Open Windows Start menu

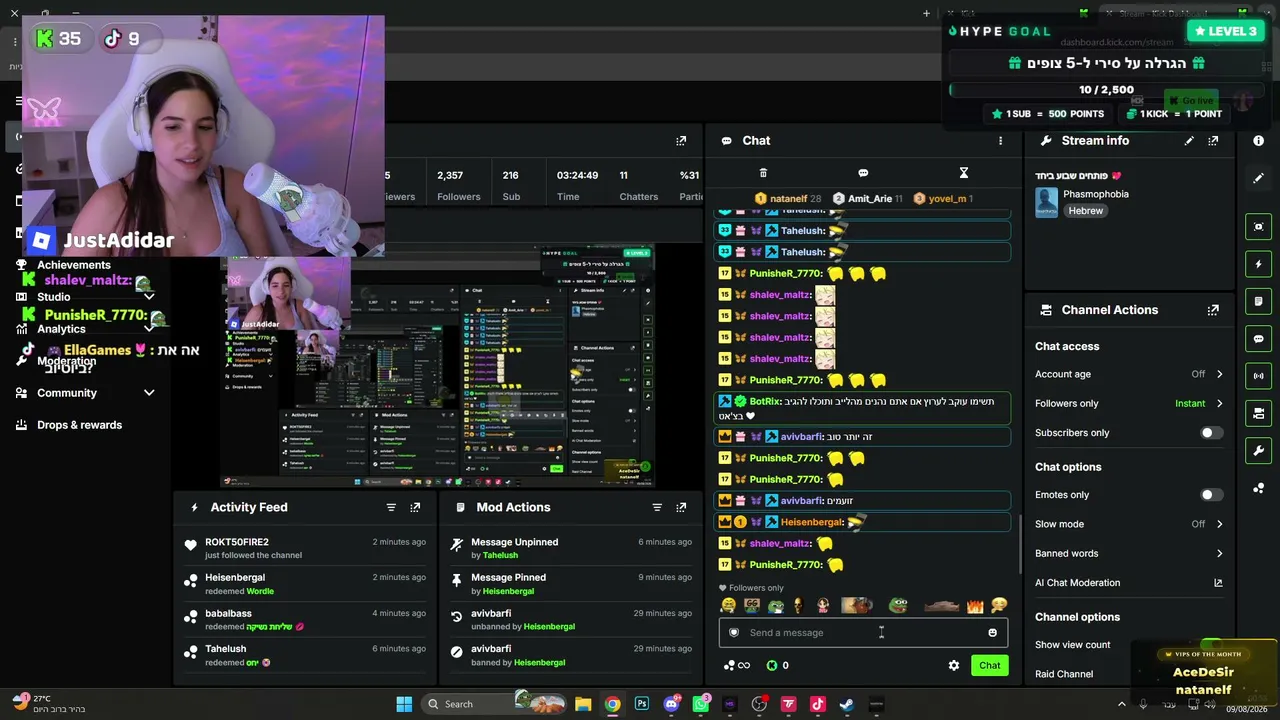(404, 704)
